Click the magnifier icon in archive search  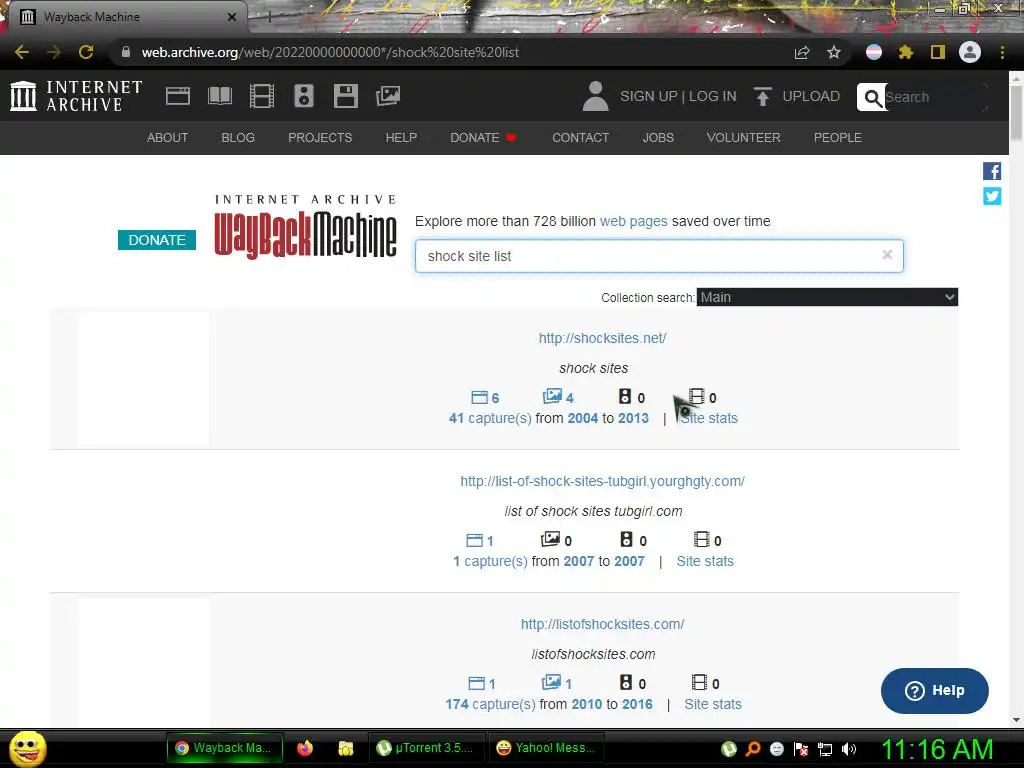coord(872,97)
